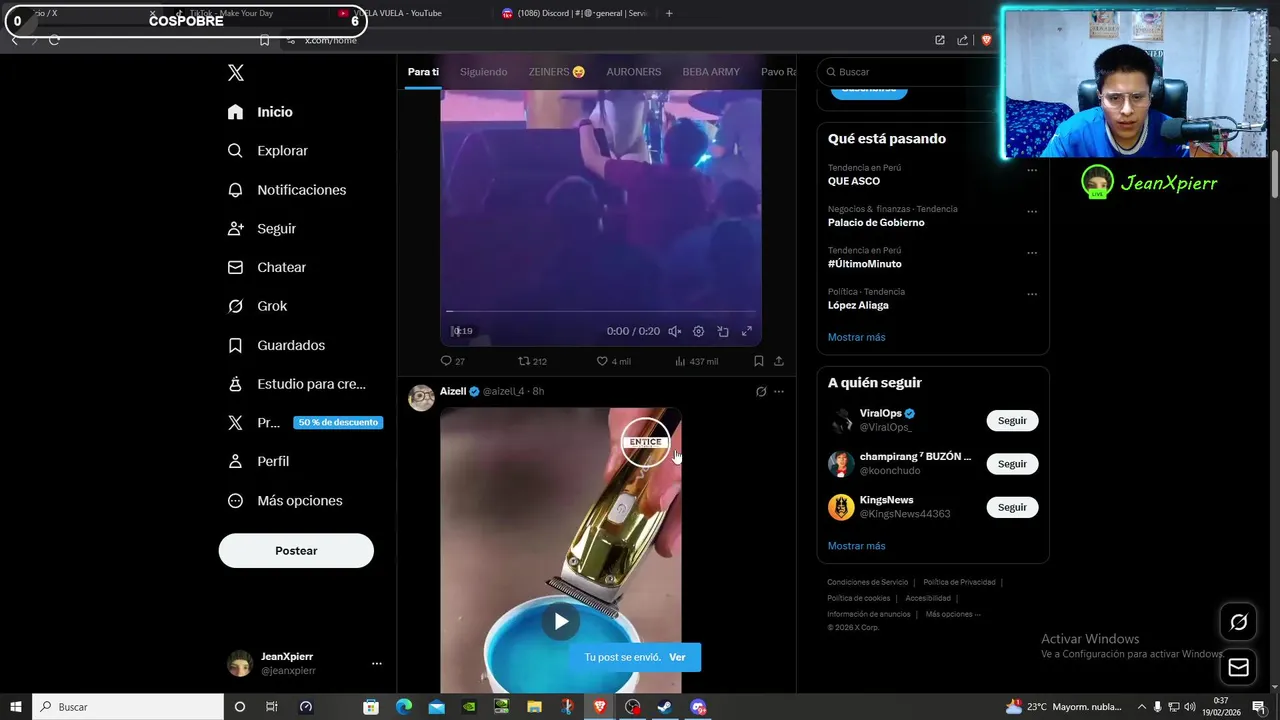Image resolution: width=1280 pixels, height=720 pixels.
Task: Show more under A quién seguir
Action: pyautogui.click(x=857, y=546)
